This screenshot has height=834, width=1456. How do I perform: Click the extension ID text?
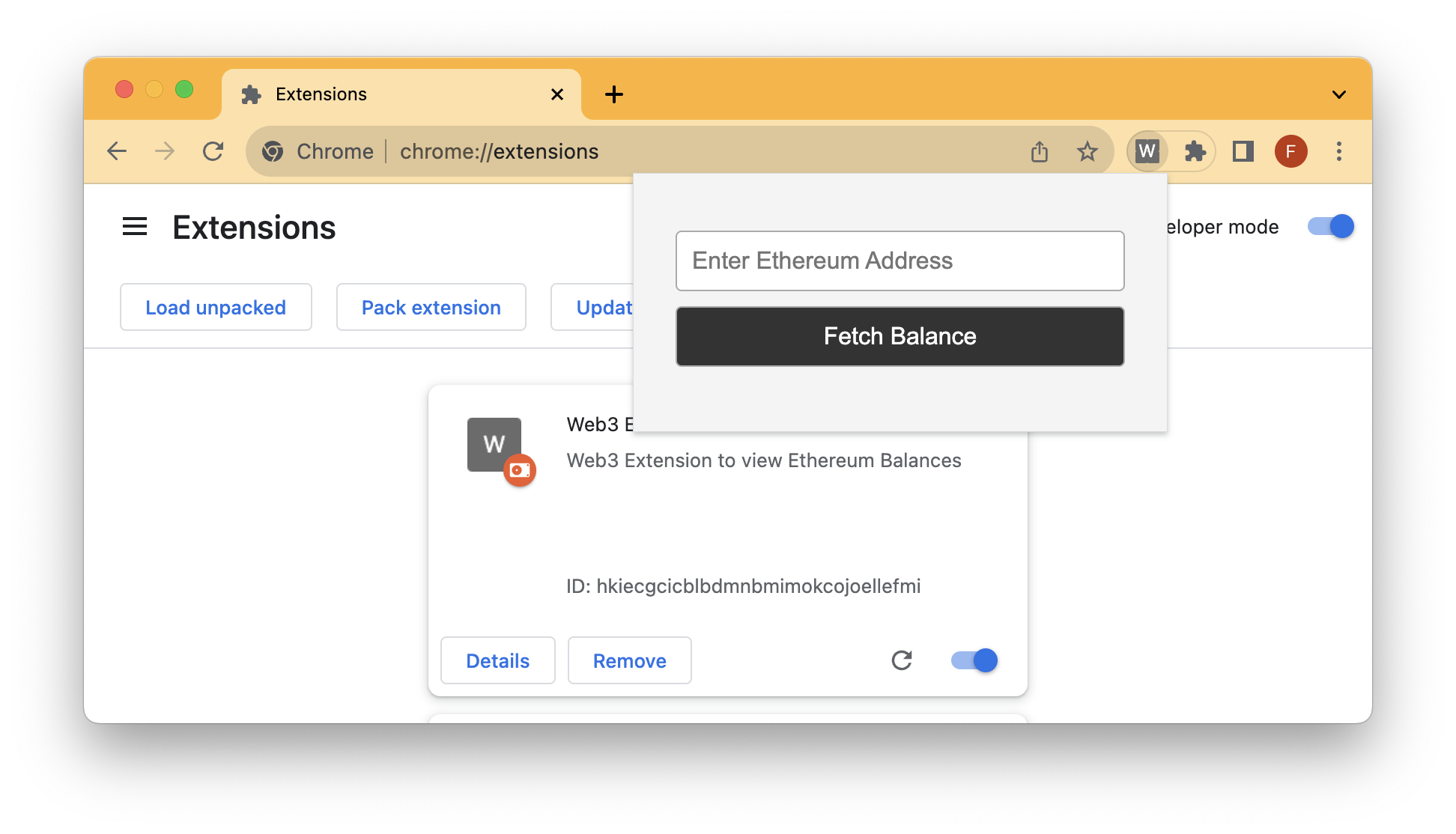tap(744, 586)
